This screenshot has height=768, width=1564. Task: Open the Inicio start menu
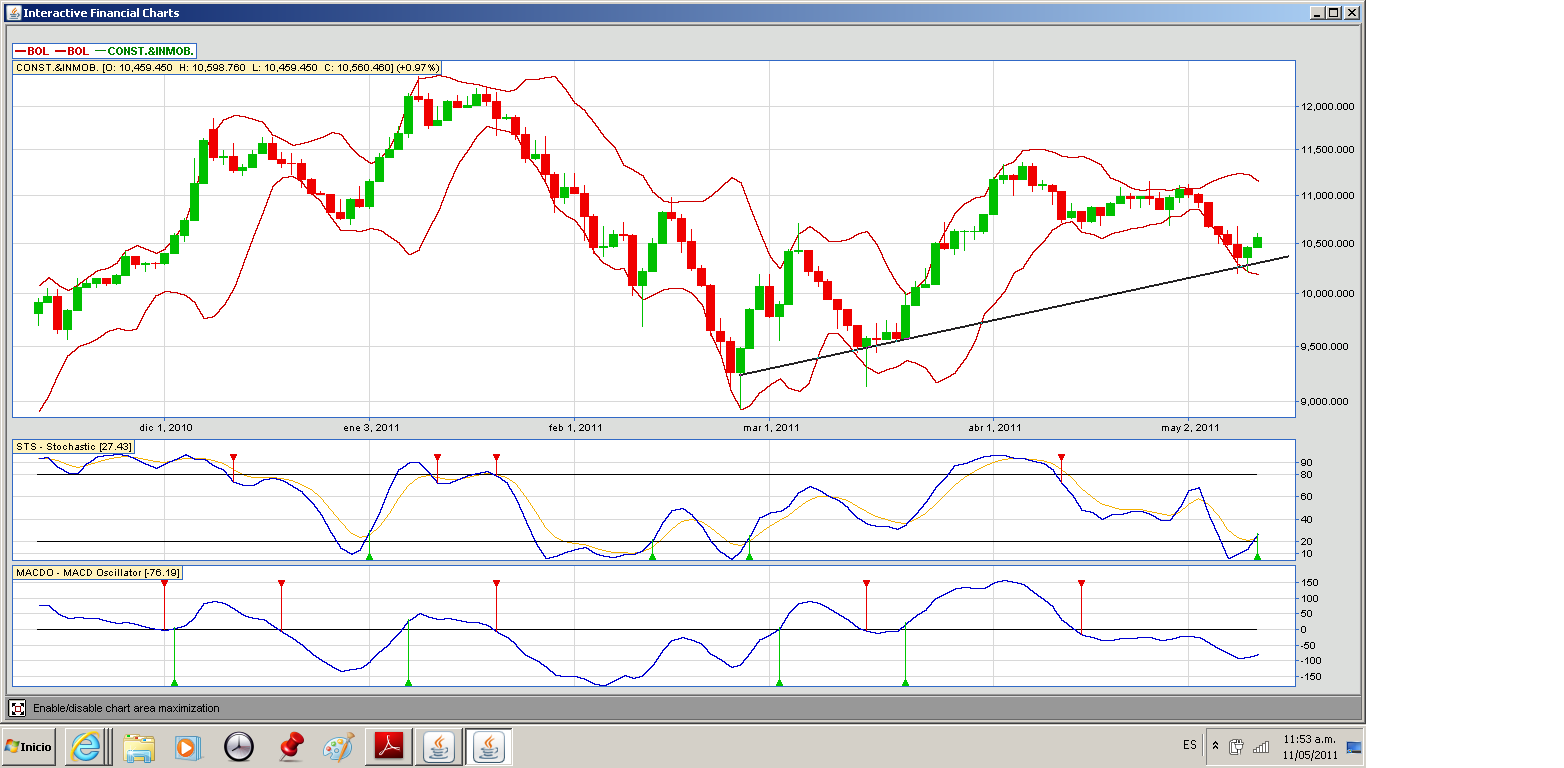coord(29,747)
